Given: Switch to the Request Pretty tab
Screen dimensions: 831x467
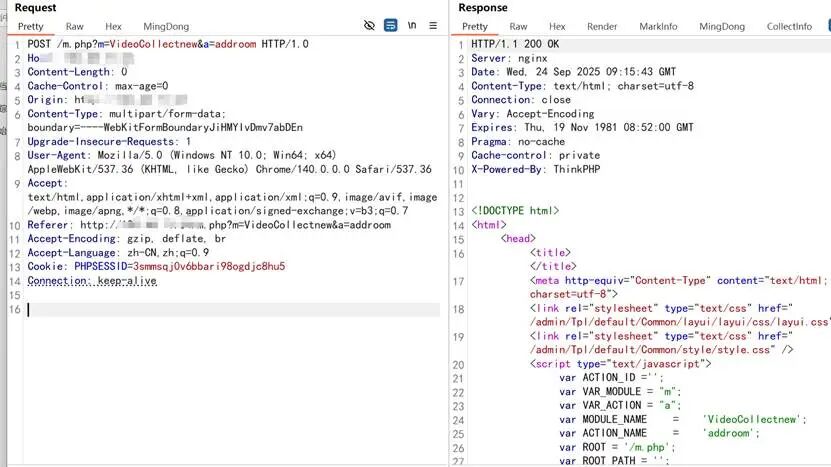Looking at the screenshot, I should (32, 26).
